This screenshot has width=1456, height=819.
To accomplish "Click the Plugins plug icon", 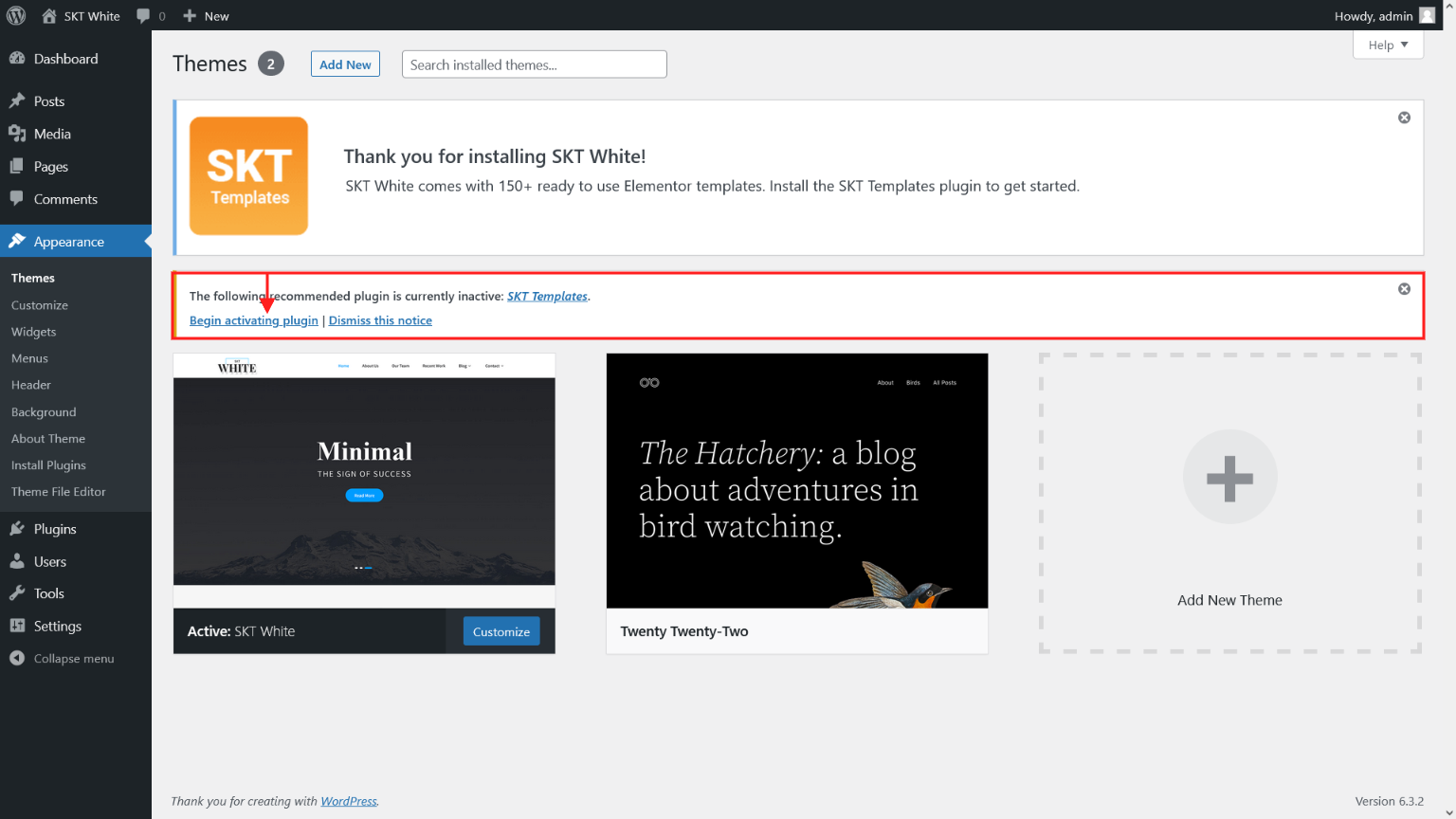I will (17, 528).
